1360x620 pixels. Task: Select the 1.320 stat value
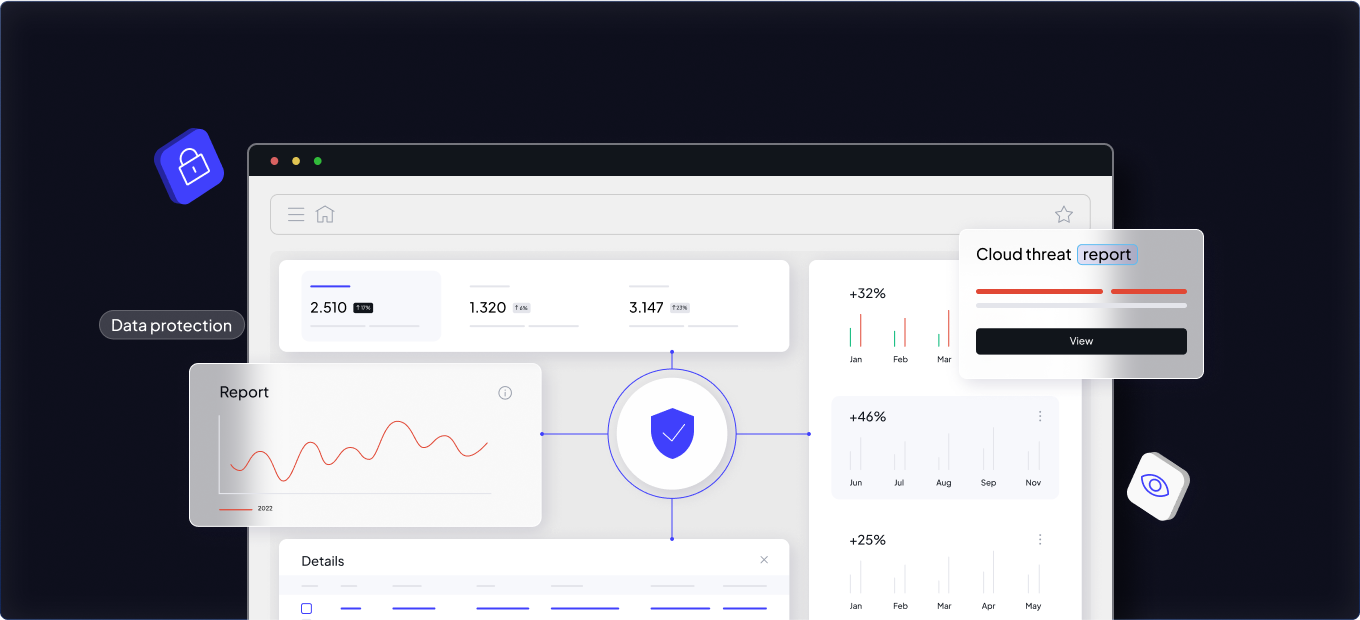[x=488, y=307]
